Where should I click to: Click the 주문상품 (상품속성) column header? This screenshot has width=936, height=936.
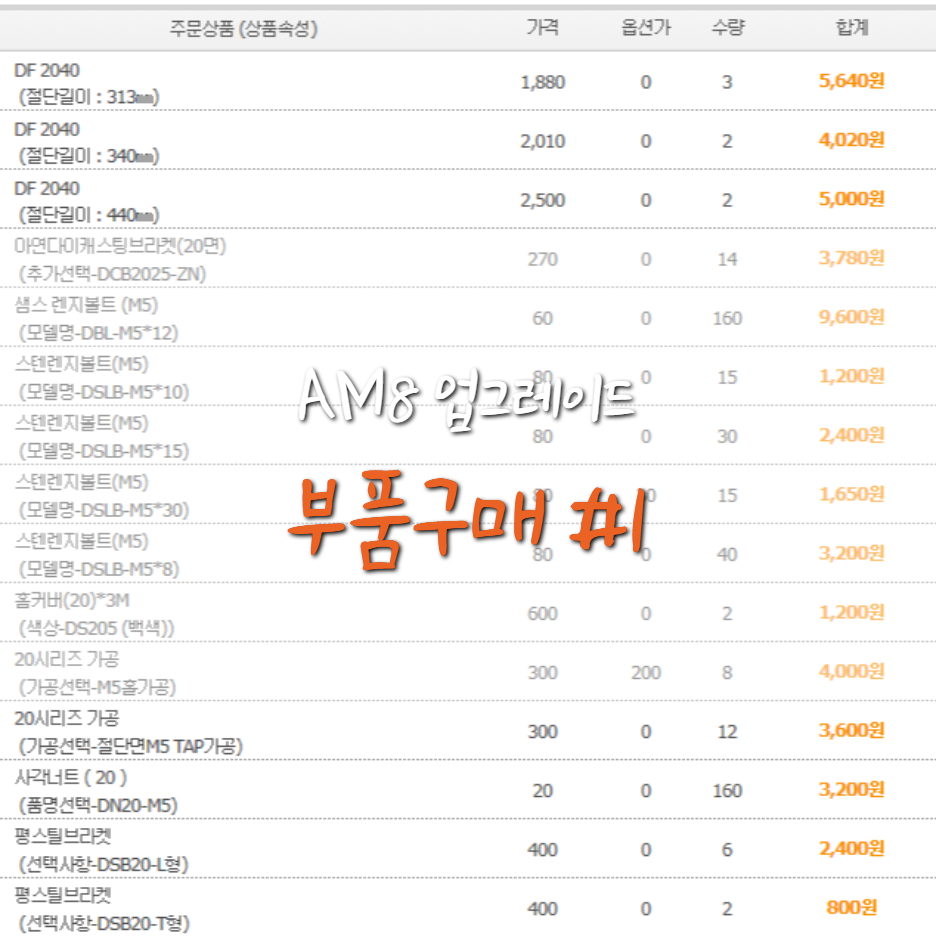tap(244, 28)
